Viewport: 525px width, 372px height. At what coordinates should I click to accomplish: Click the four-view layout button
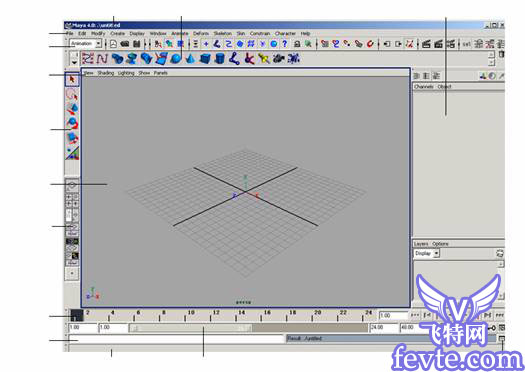coord(72,200)
